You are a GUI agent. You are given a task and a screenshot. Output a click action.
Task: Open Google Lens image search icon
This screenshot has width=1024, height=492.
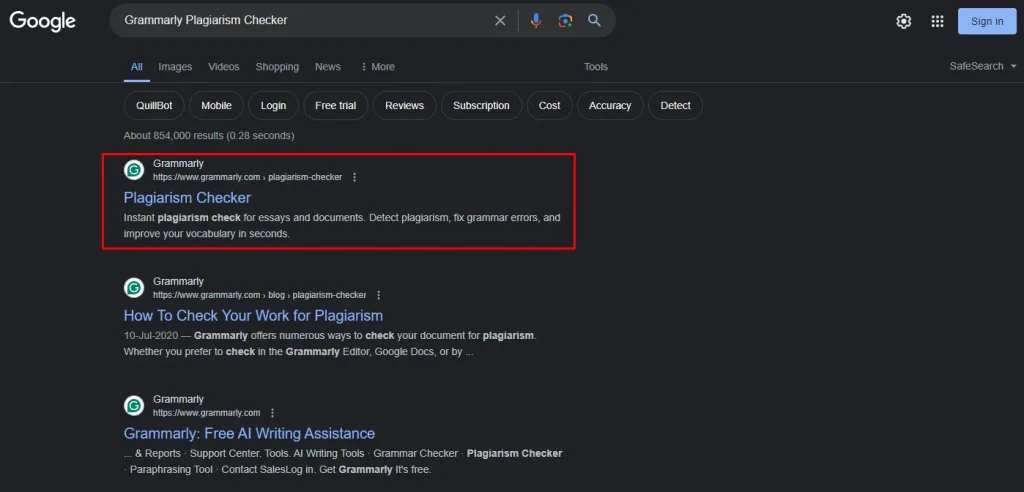(565, 21)
